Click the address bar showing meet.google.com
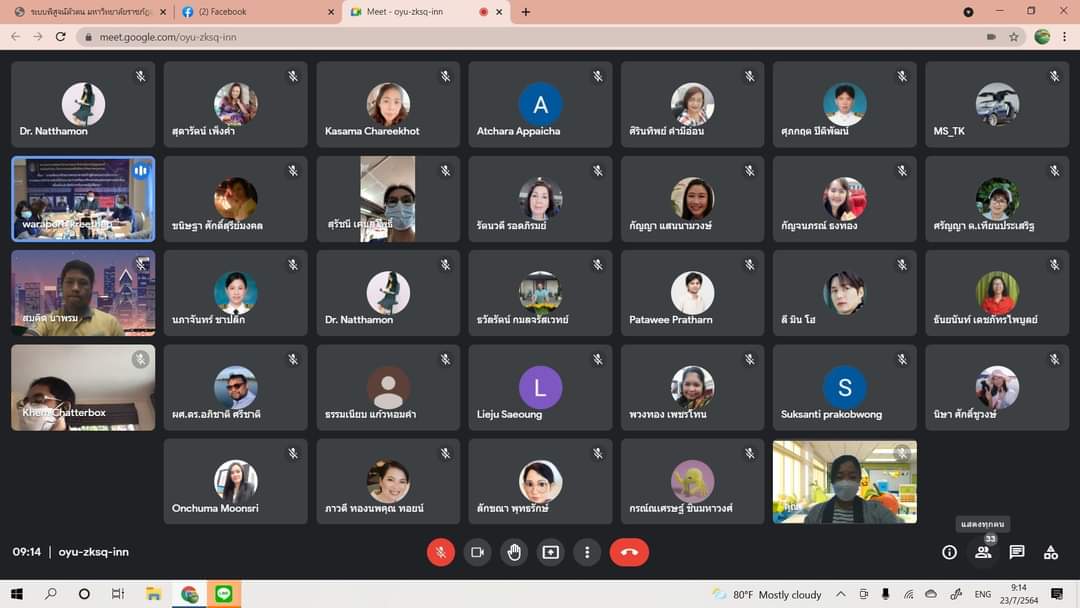 (500, 37)
